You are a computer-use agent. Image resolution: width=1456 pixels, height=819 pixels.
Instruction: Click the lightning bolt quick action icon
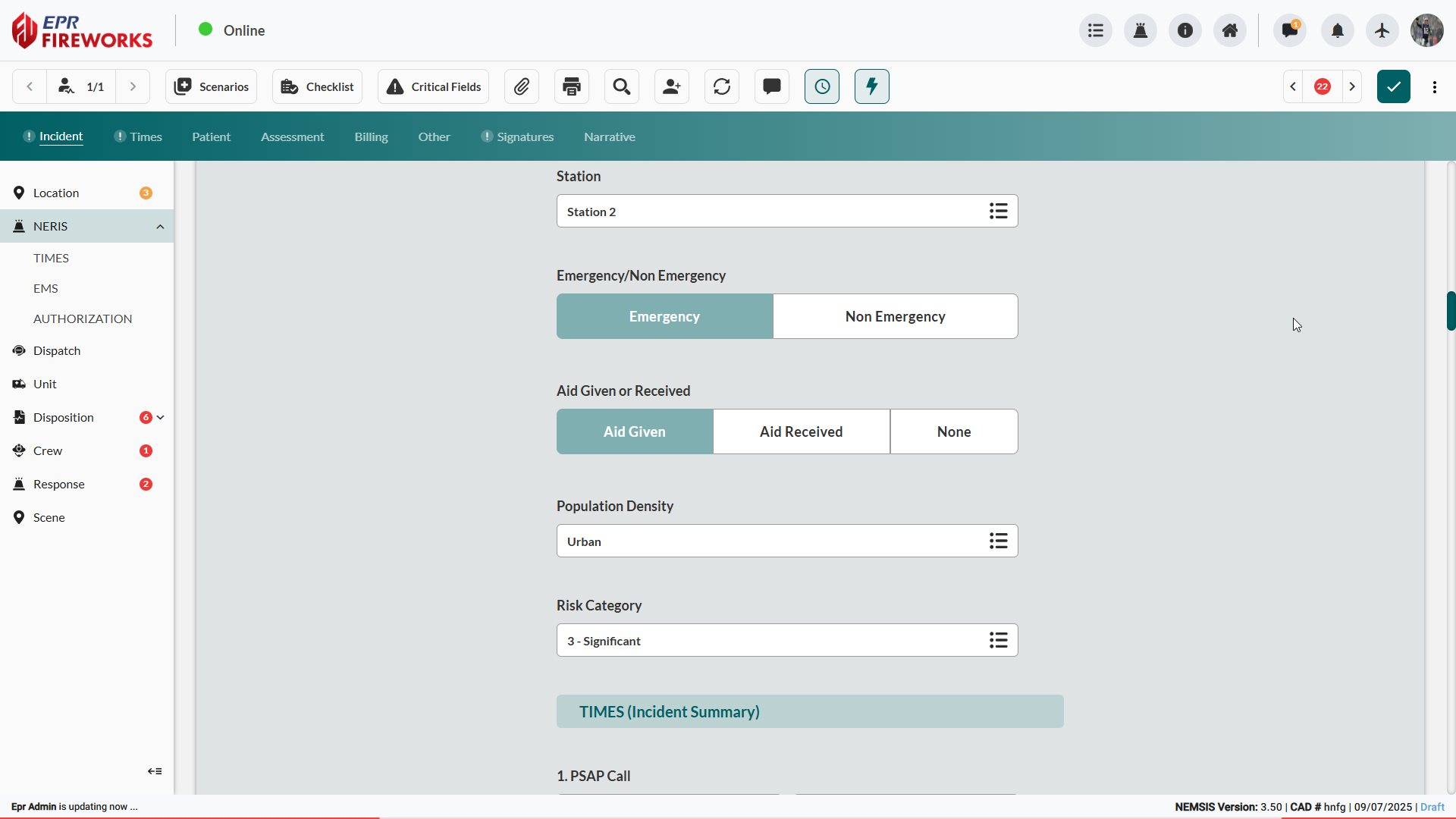click(x=872, y=86)
